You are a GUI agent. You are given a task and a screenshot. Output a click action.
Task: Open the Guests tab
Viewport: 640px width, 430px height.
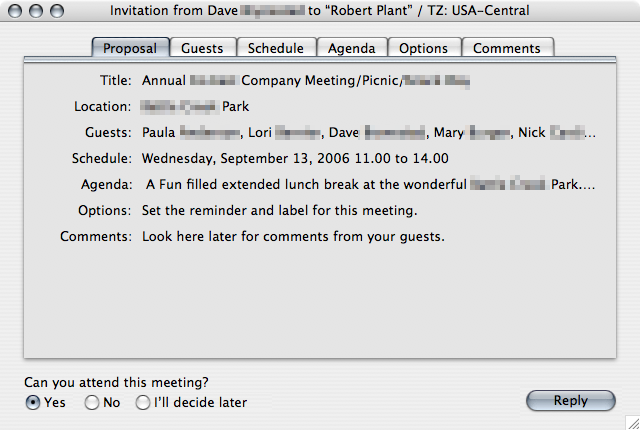click(203, 48)
